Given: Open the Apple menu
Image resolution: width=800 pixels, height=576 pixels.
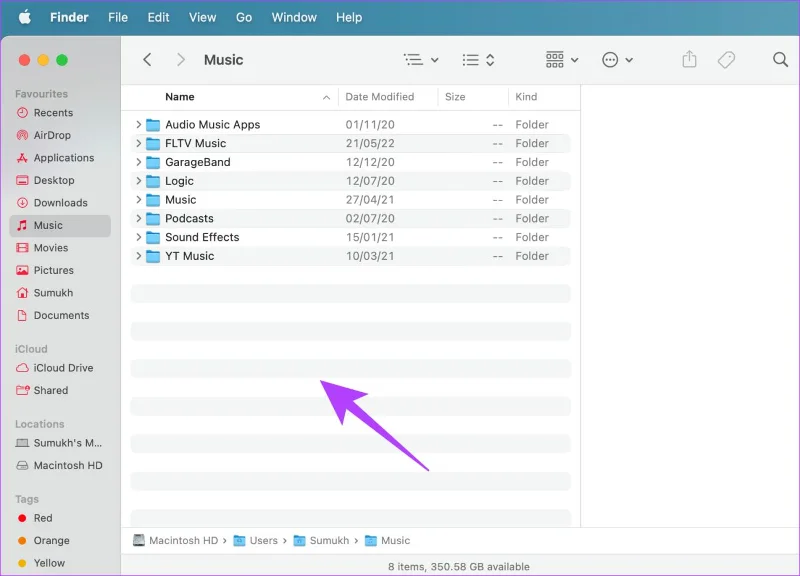Looking at the screenshot, I should (24, 17).
